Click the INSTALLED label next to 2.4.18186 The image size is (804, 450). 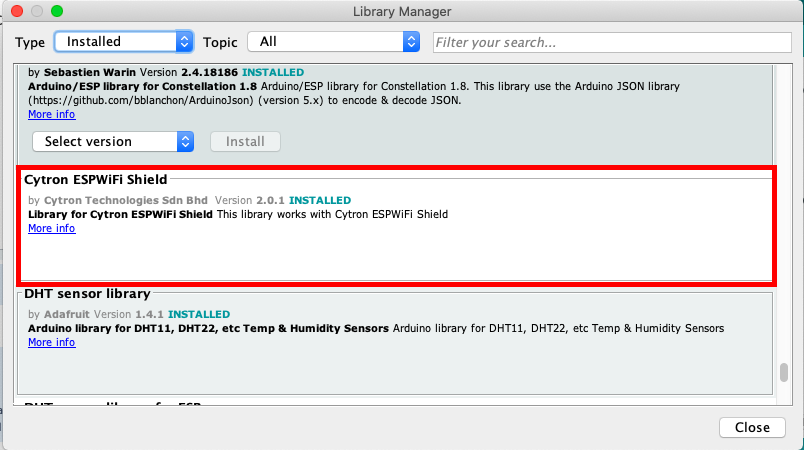click(x=273, y=72)
